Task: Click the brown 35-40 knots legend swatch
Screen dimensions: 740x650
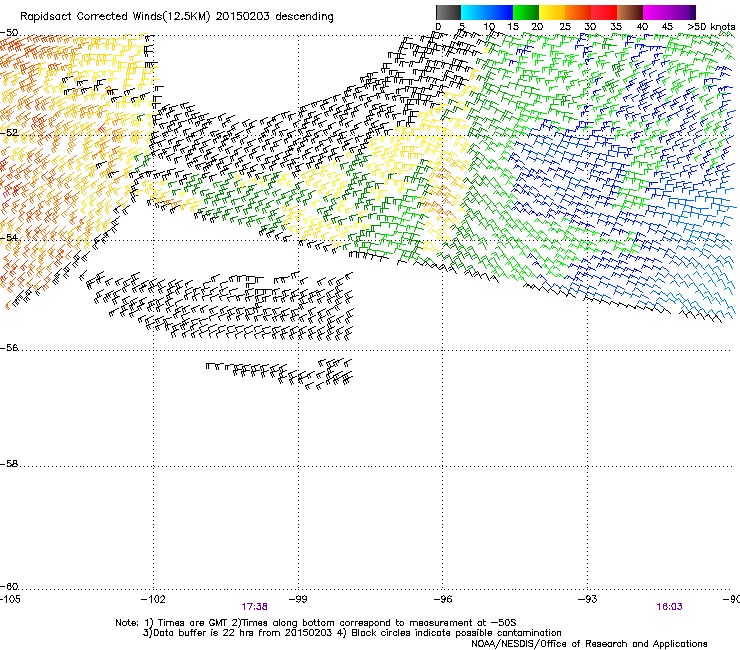Action: tap(630, 13)
